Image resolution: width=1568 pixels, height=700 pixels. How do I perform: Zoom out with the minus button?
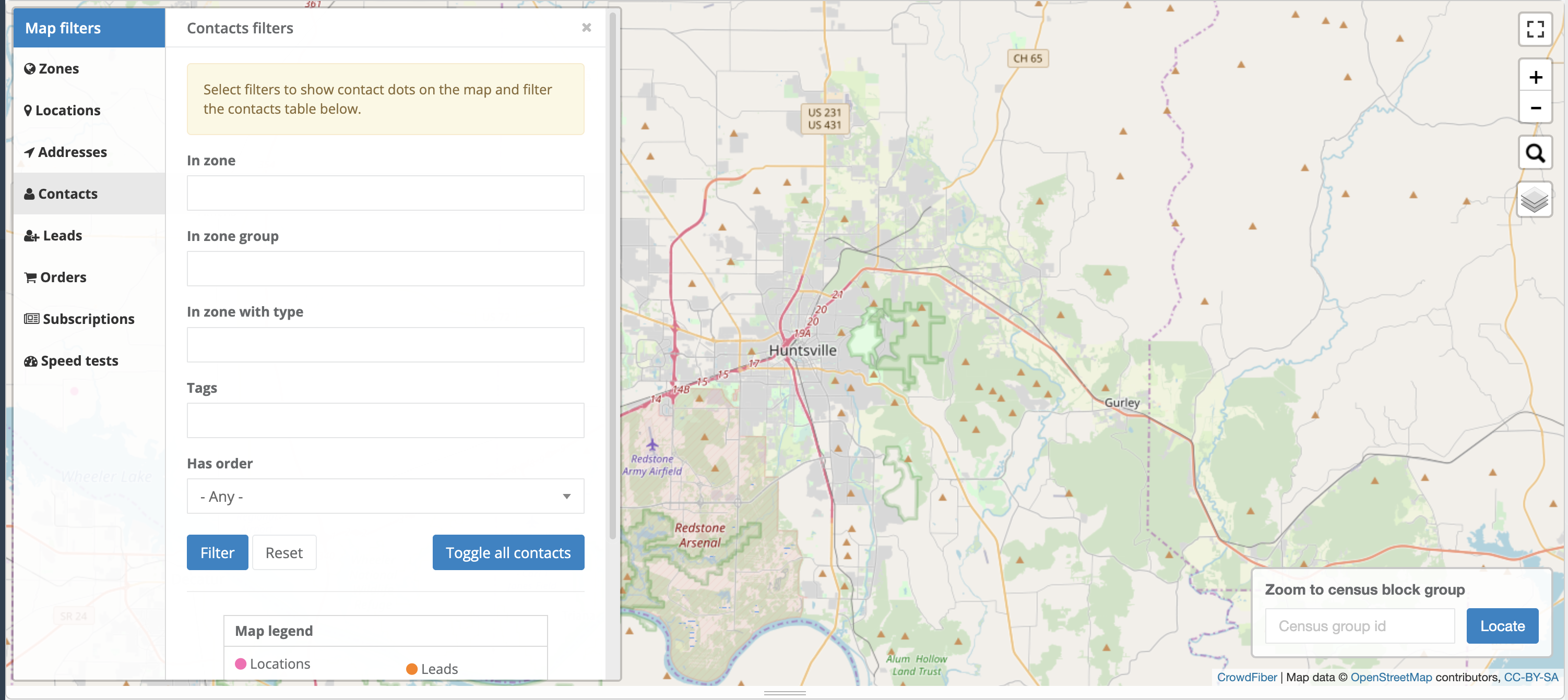click(x=1535, y=107)
